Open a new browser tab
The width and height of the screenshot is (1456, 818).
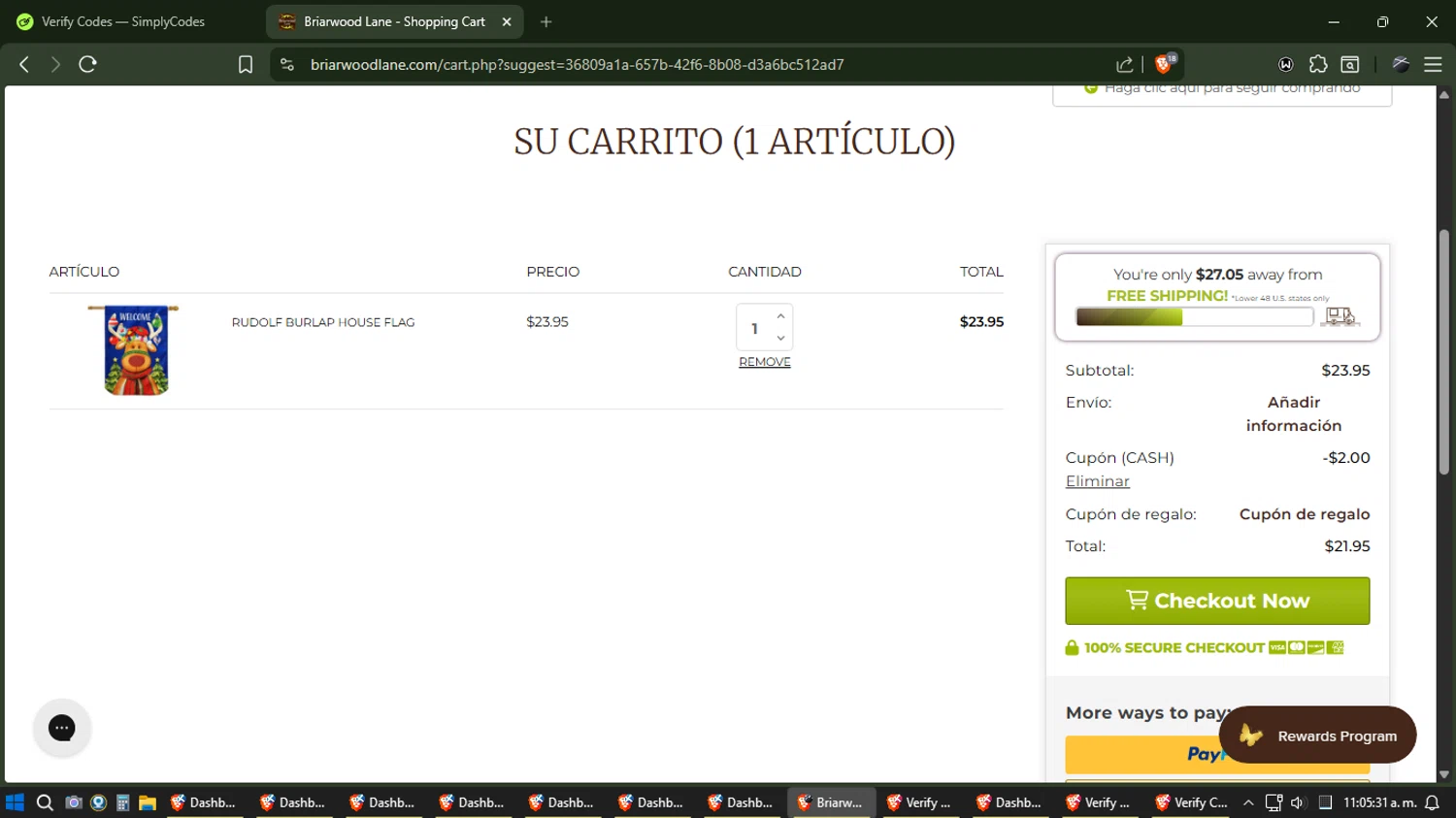pyautogui.click(x=546, y=21)
